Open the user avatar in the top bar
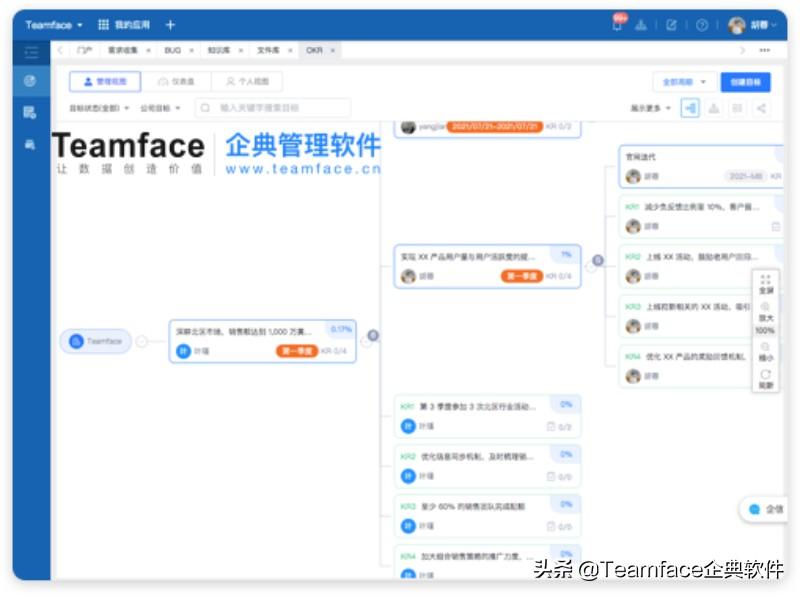800x596 pixels. pyautogui.click(x=737, y=24)
